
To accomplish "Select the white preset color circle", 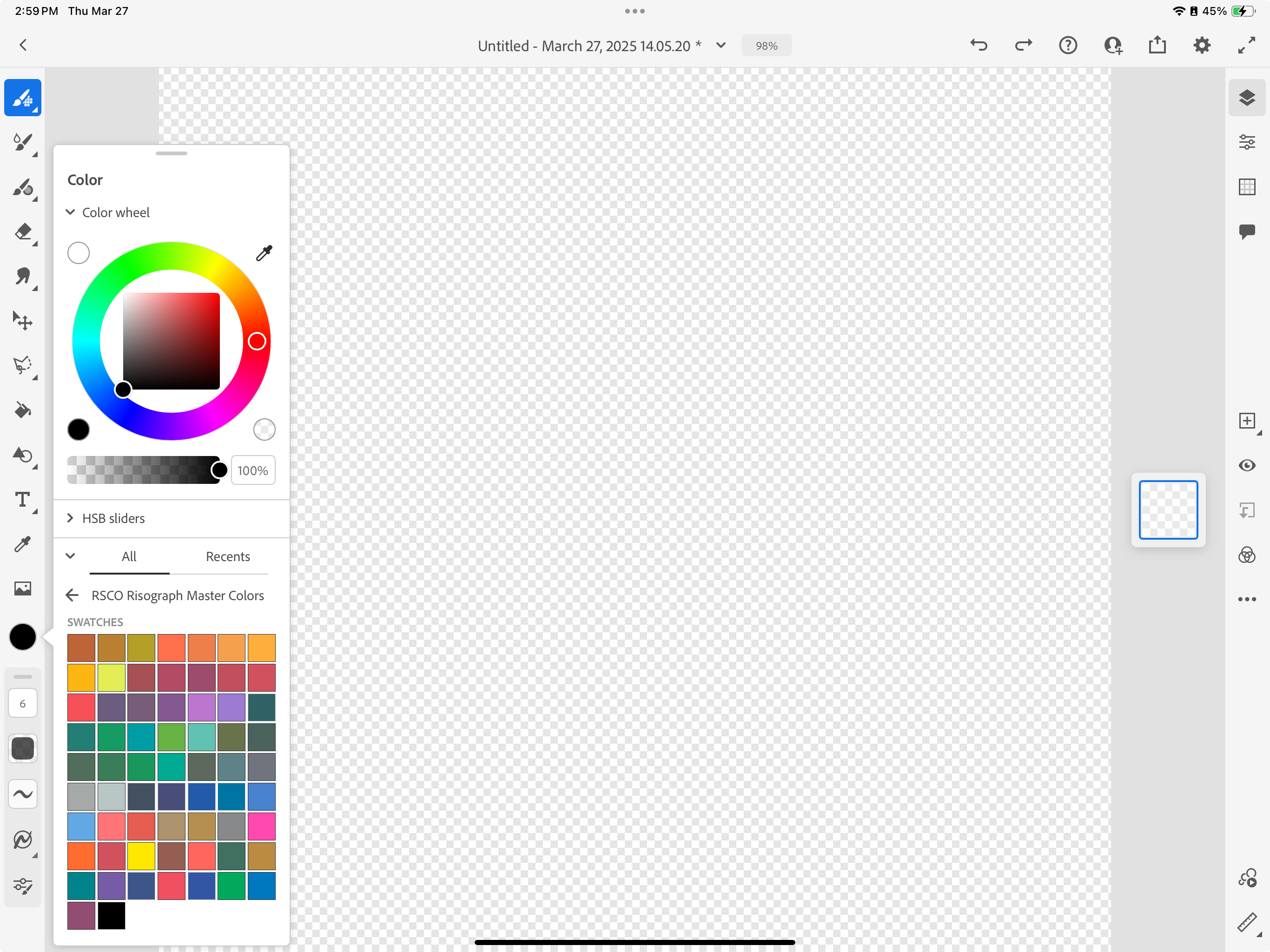I will 79,253.
